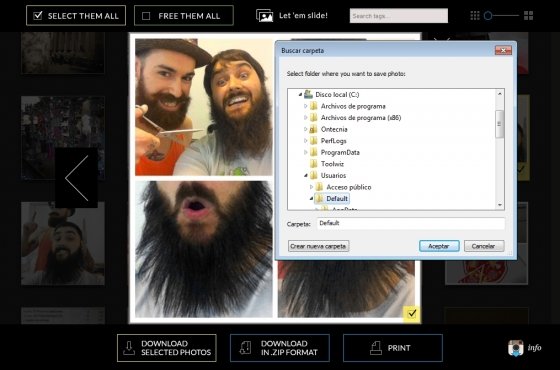This screenshot has width=560, height=370.
Task: Click DOWNLOAD SELECTED PHOTOS button
Action: tap(167, 348)
